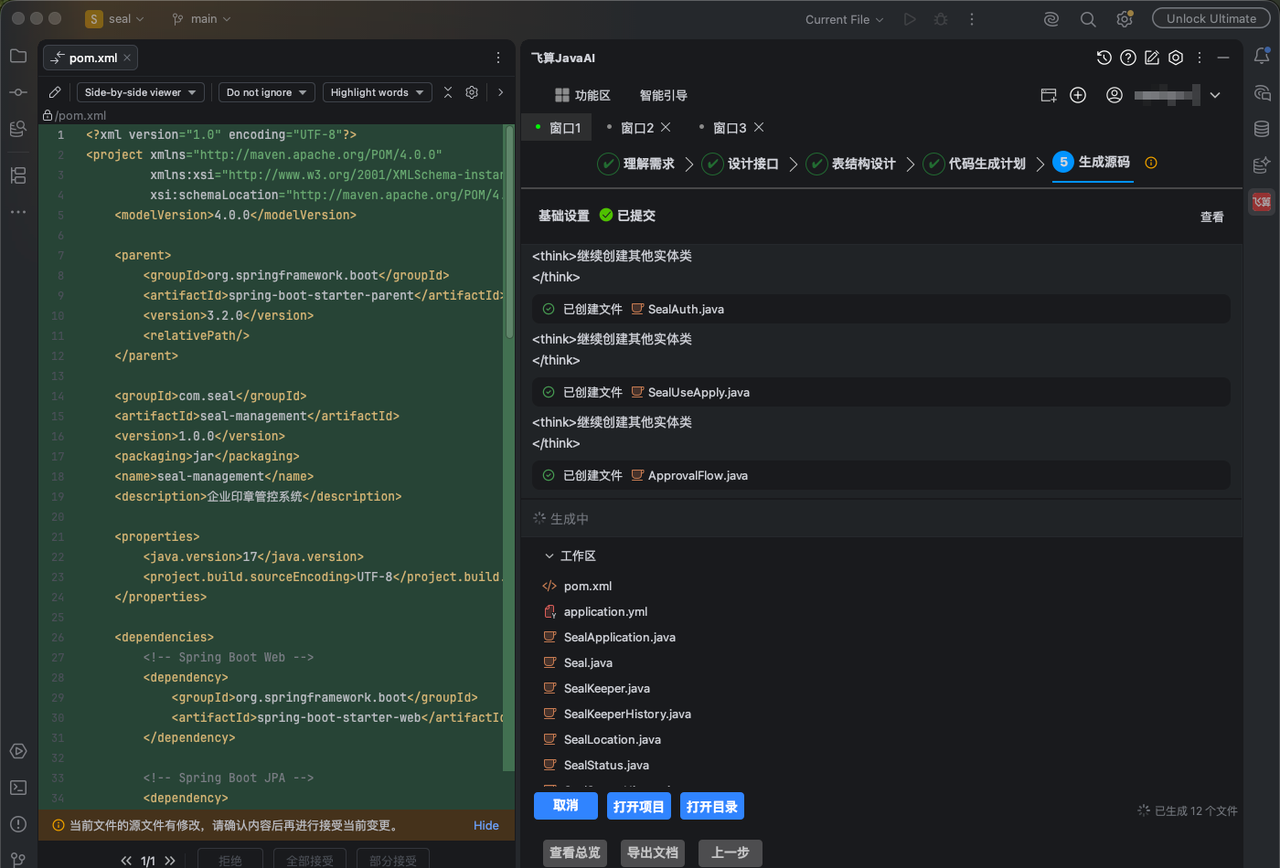
Task: Open history in 飞算JavaAI panel
Action: tap(1104, 58)
